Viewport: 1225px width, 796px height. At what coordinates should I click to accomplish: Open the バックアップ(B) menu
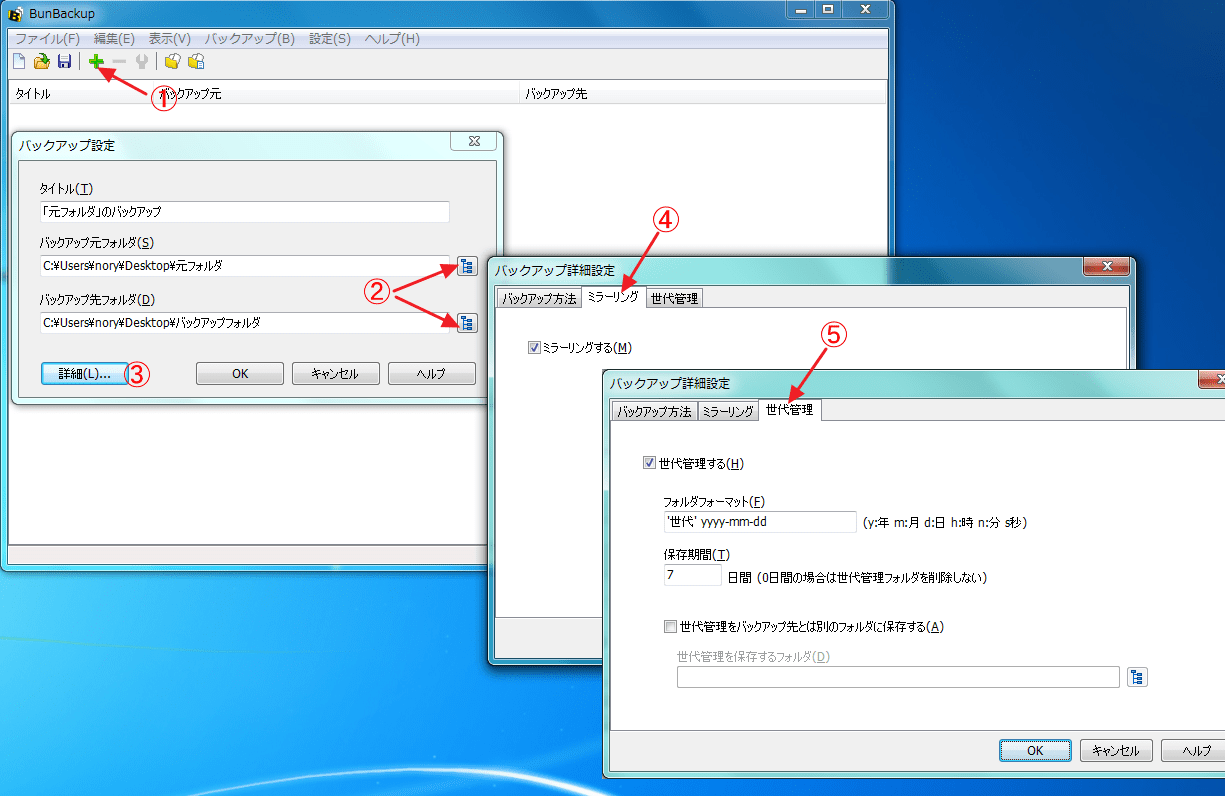click(x=249, y=39)
